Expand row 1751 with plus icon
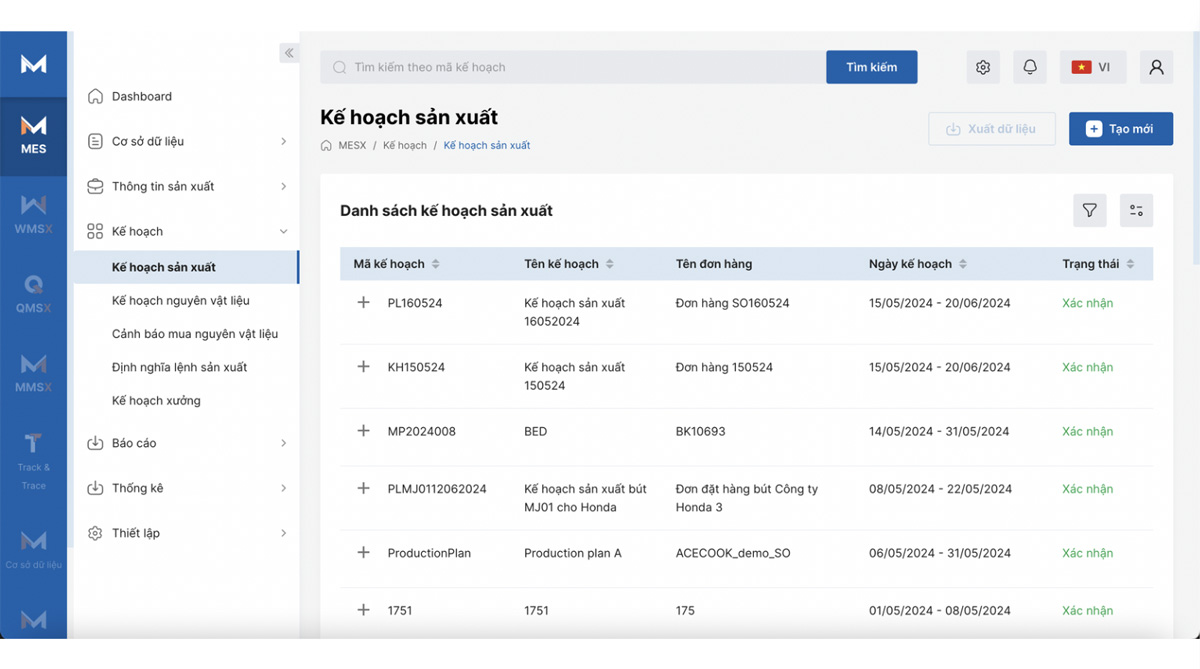Image resolution: width=1200 pixels, height=669 pixels. (x=363, y=610)
